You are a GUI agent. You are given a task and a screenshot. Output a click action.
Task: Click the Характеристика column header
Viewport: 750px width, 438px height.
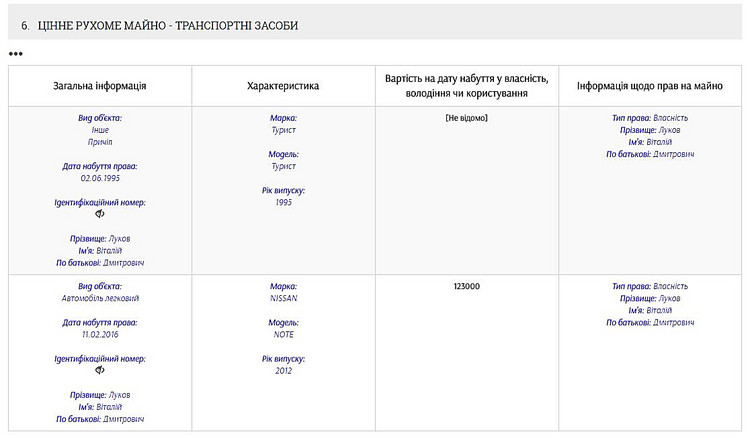point(283,86)
